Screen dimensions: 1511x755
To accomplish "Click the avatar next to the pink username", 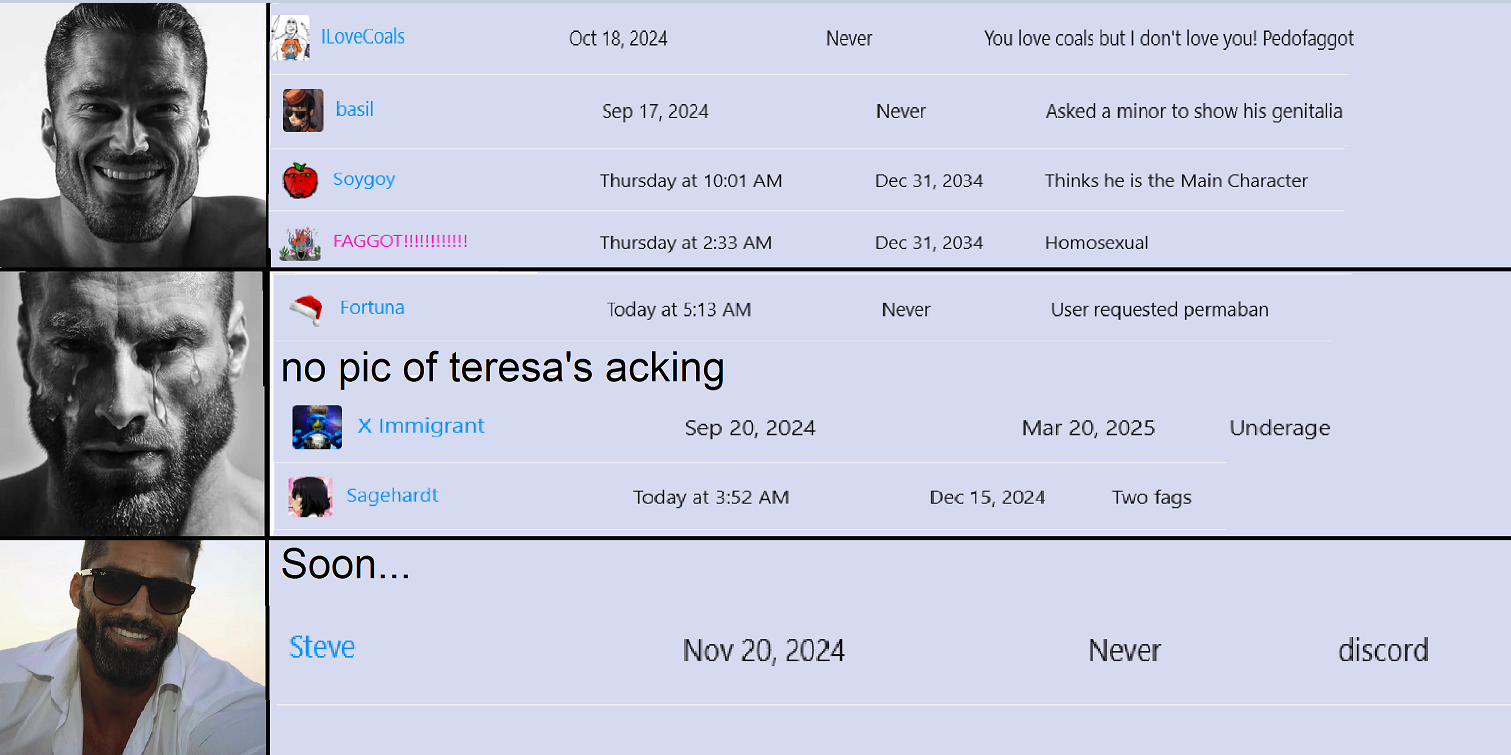I will tap(300, 243).
